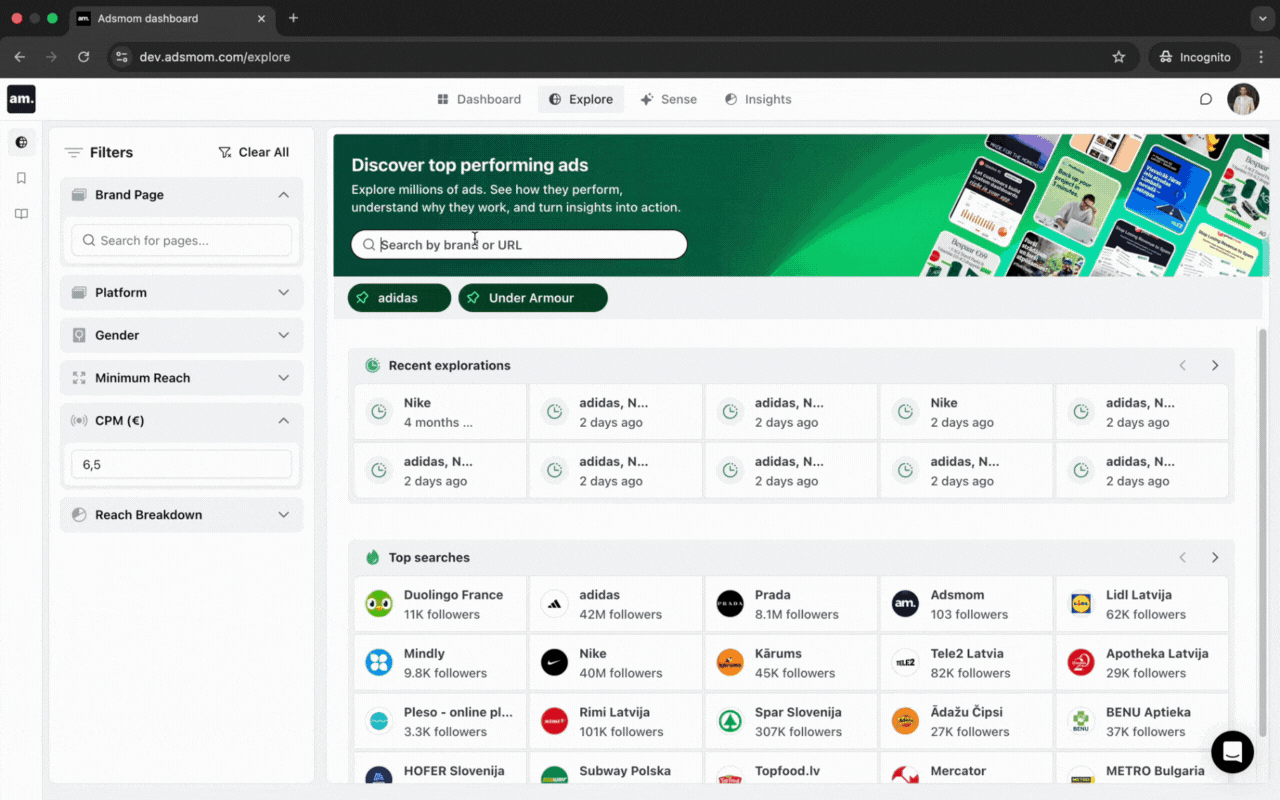Screen dimensions: 1280x800
Task: Click the flame icon next to Top searches
Action: (371, 557)
